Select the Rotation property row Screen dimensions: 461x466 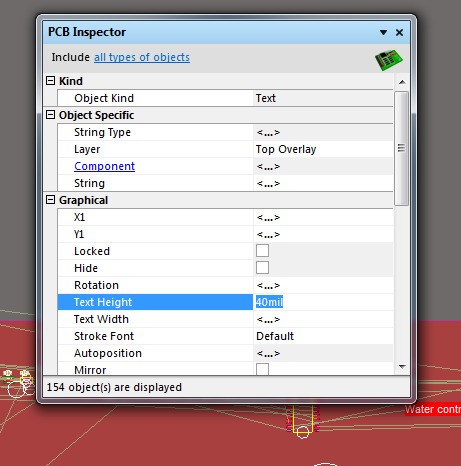[225, 285]
